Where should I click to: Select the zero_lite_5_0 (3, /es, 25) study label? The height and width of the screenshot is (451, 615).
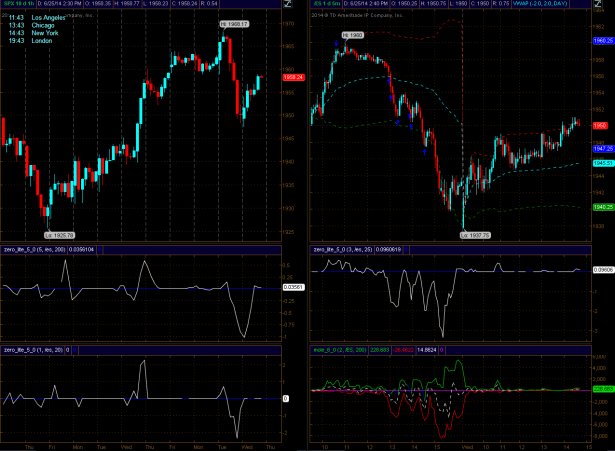click(x=343, y=249)
